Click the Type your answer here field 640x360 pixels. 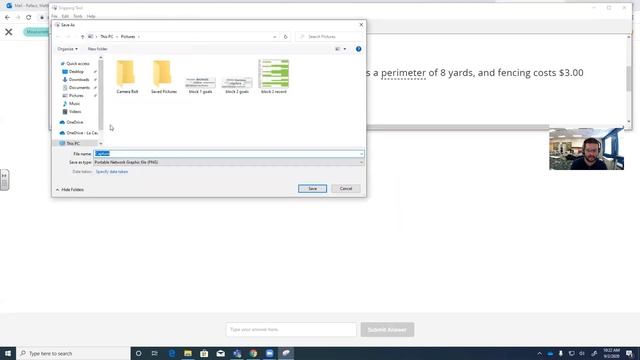(x=291, y=329)
